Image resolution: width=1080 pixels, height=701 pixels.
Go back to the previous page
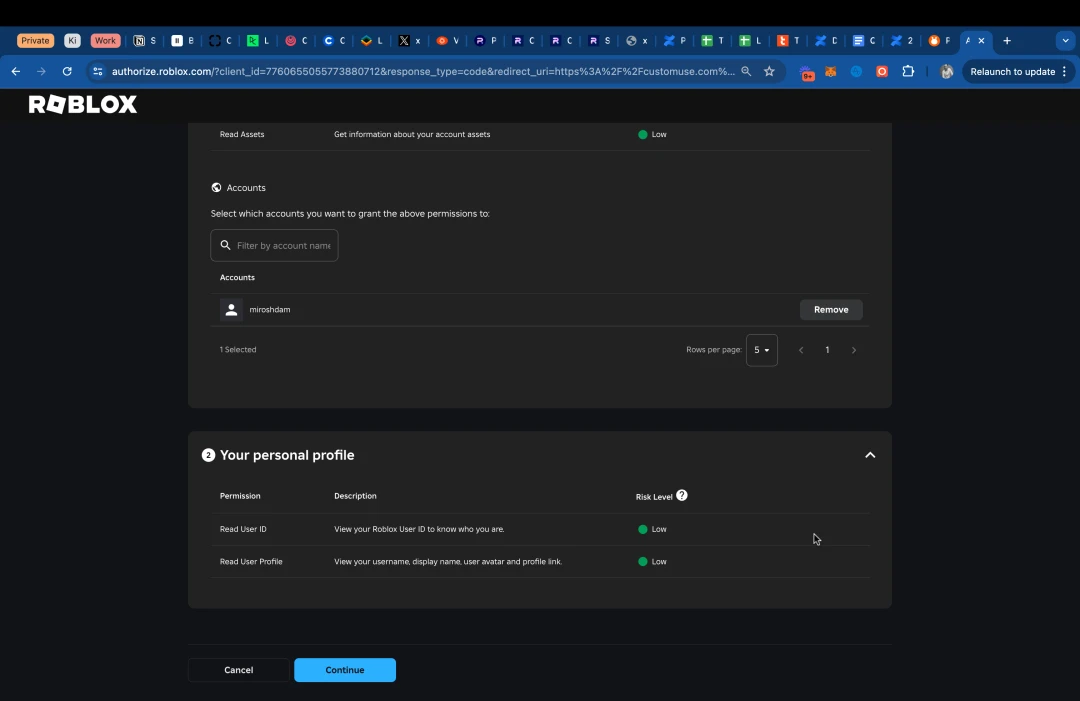coord(16,72)
